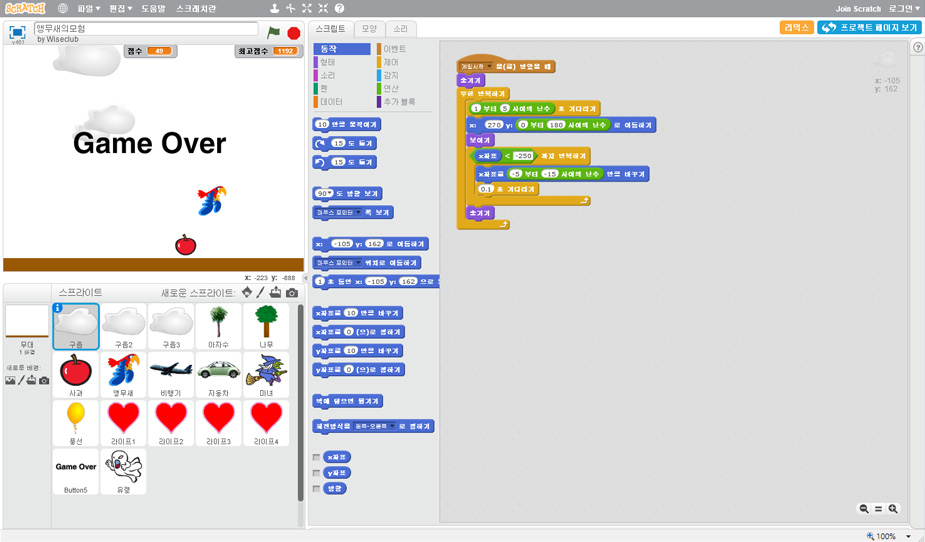The width and height of the screenshot is (925, 542).
Task: Switch the stage to full screen mode
Action: [17, 31]
